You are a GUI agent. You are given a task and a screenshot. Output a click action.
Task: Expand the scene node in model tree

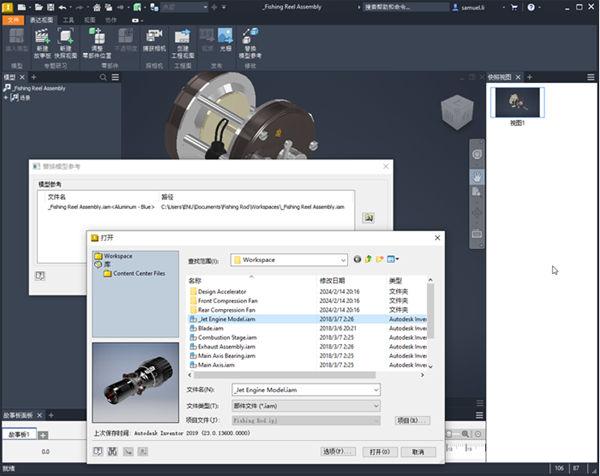[x=6, y=98]
